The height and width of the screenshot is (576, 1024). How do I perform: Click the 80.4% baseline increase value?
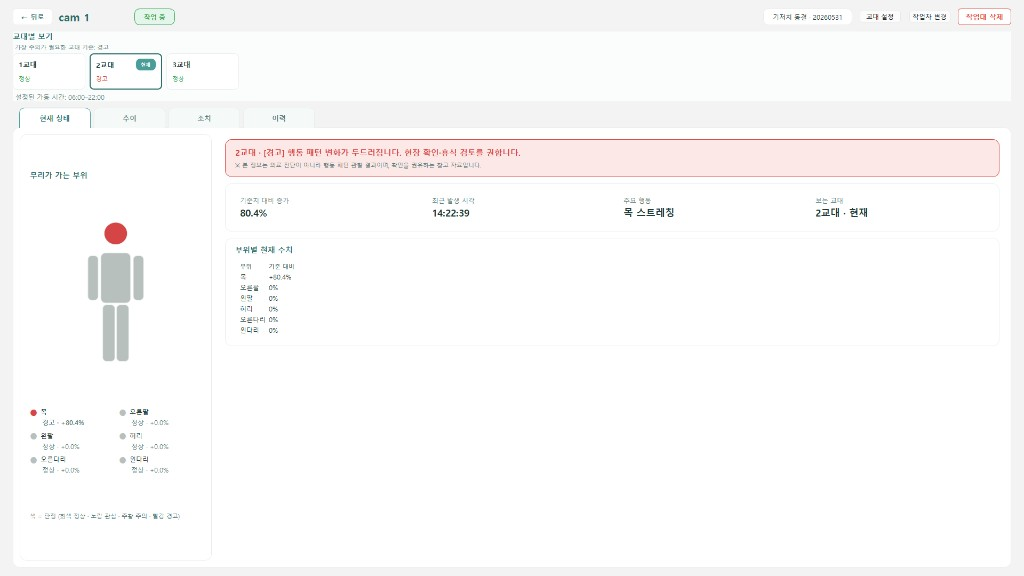click(253, 213)
